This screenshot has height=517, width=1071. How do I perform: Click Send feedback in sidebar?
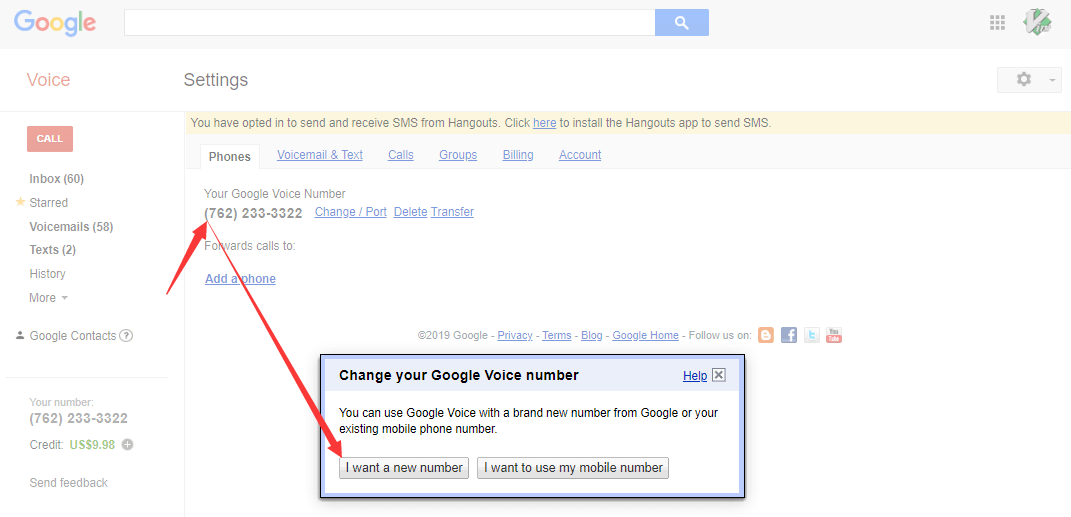(68, 483)
